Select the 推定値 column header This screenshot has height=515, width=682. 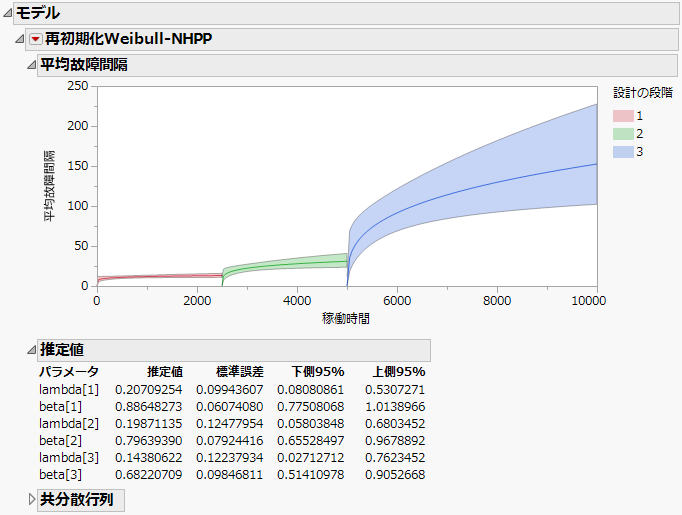164,372
